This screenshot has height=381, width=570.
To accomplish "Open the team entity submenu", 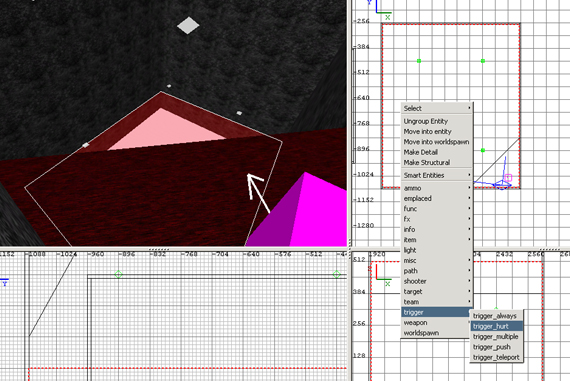I will tap(437, 302).
